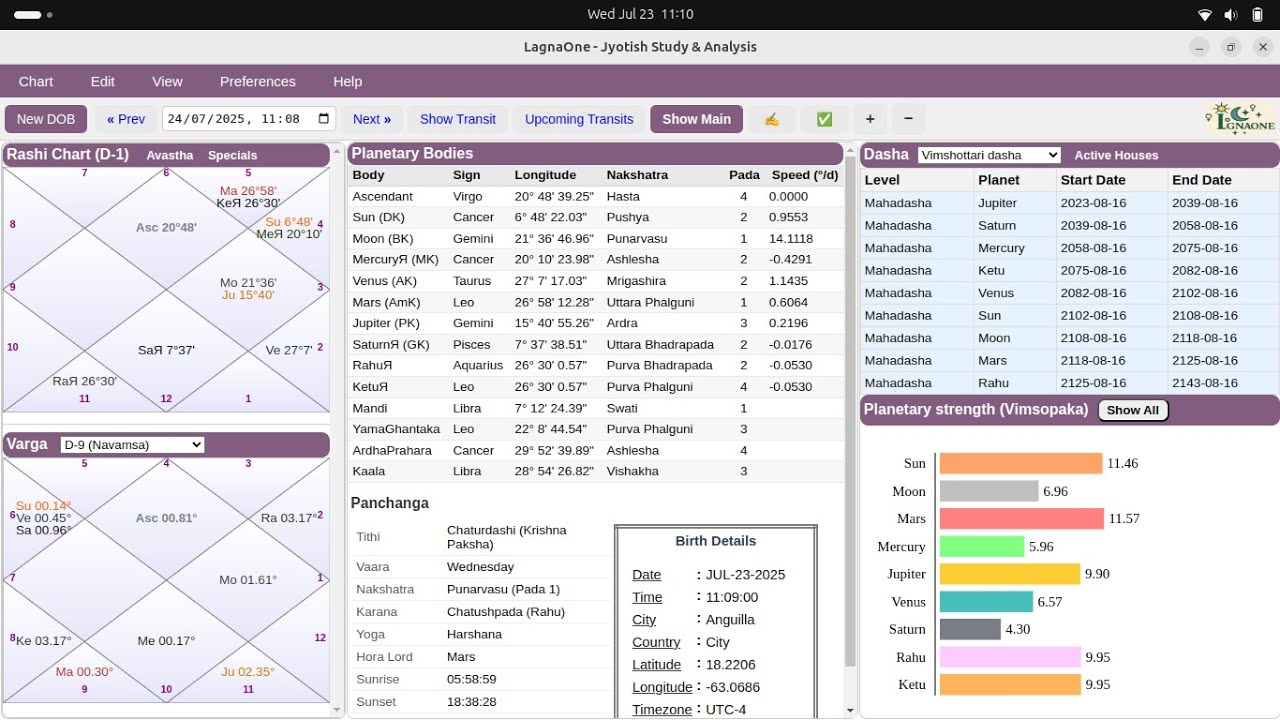Screen dimensions: 1280x720
Task: Click the Upcoming Transits link
Action: coord(578,118)
